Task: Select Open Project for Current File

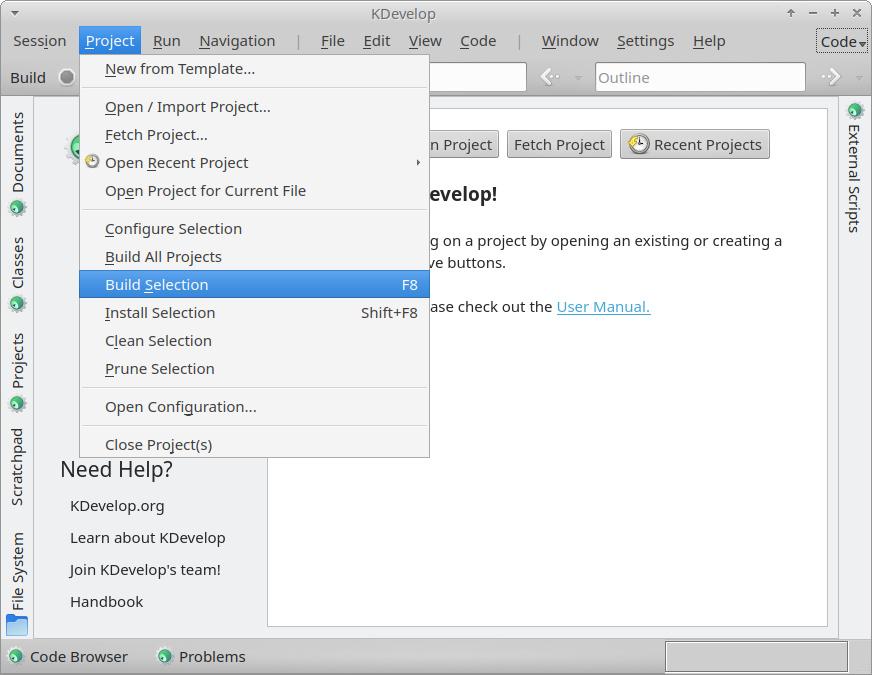Action: (255, 191)
